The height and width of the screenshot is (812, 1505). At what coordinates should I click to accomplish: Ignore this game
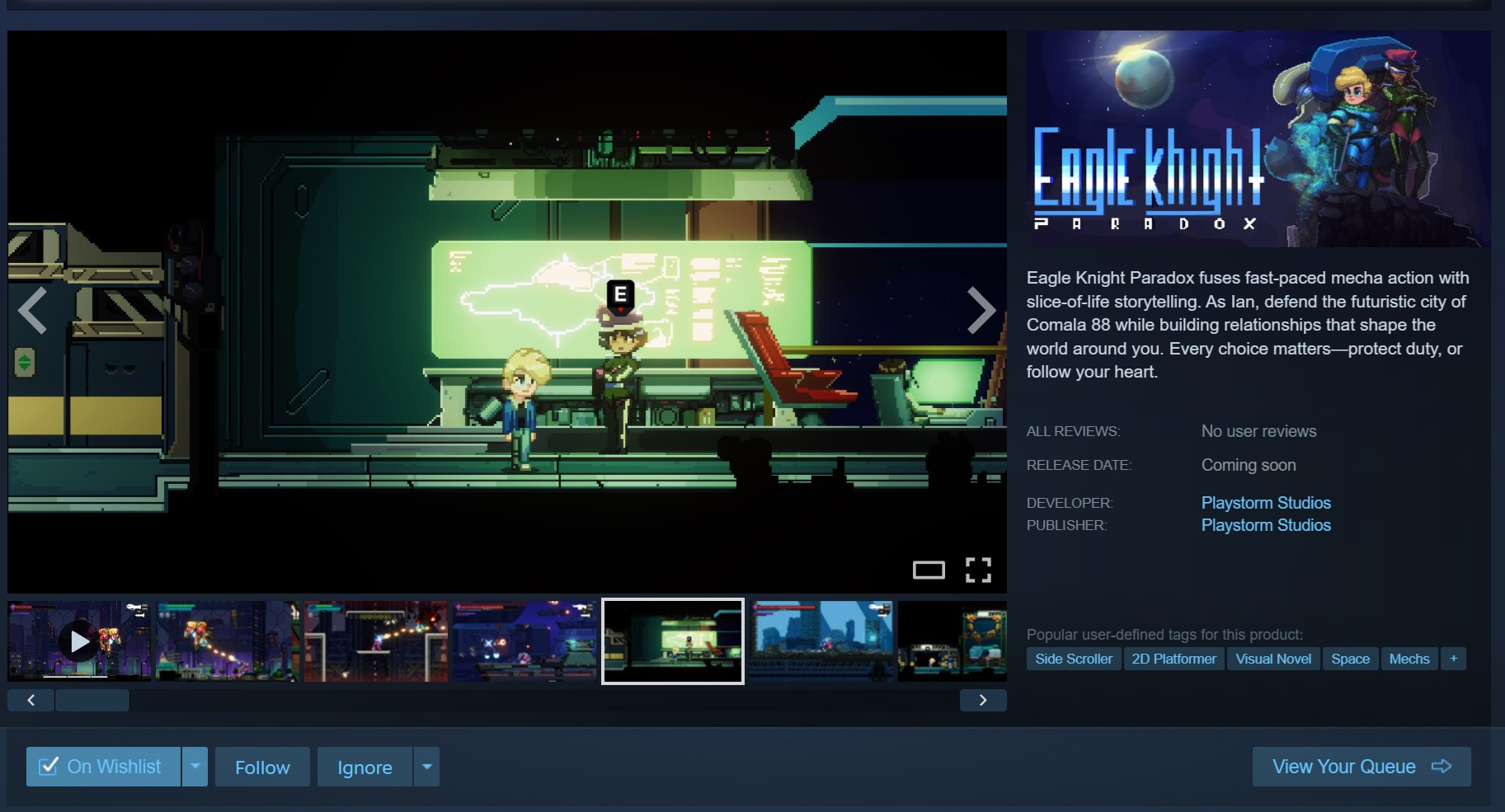[364, 767]
